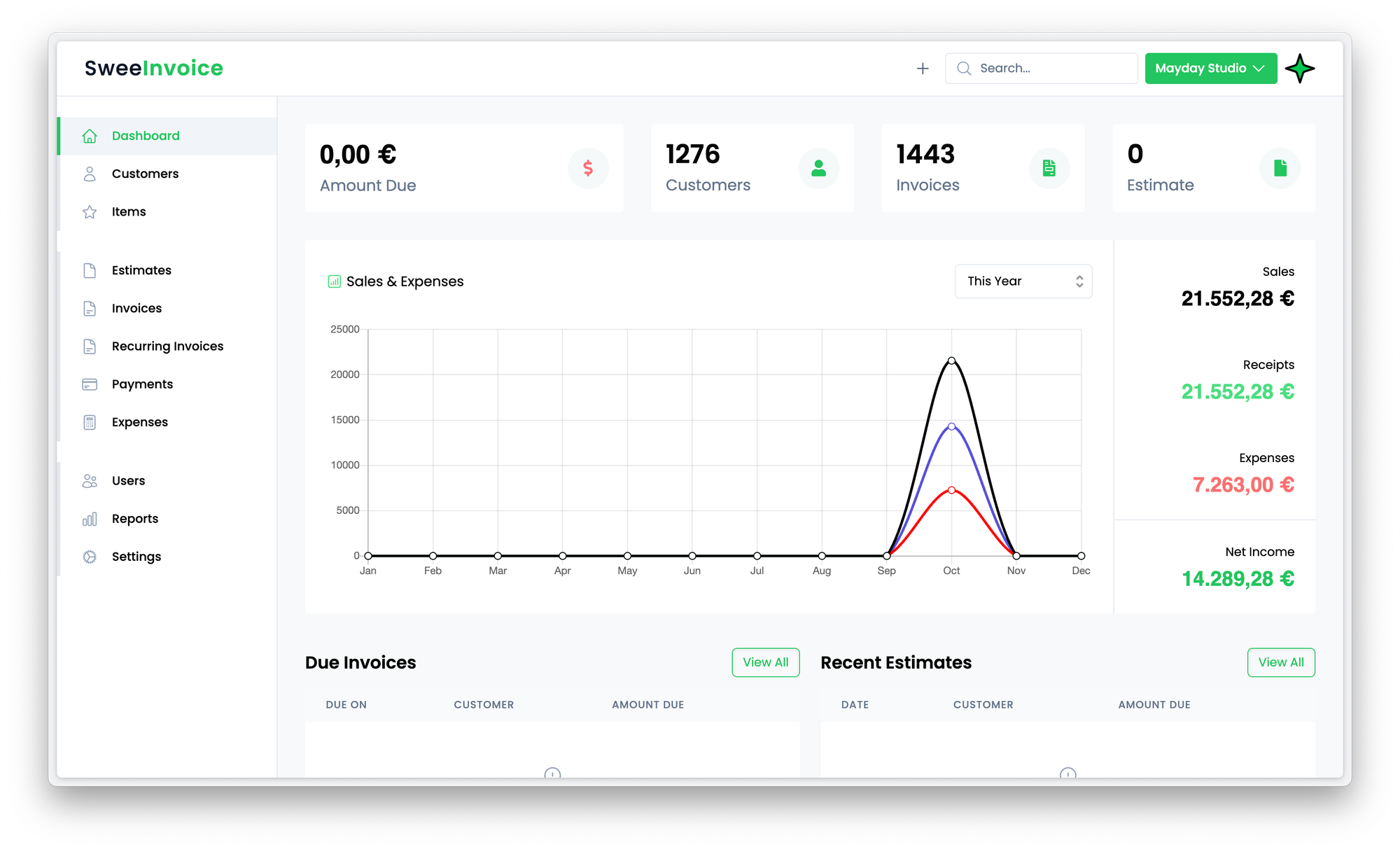Click the Amount Due dollar icon
Screen dimensions: 1400x850
point(588,168)
